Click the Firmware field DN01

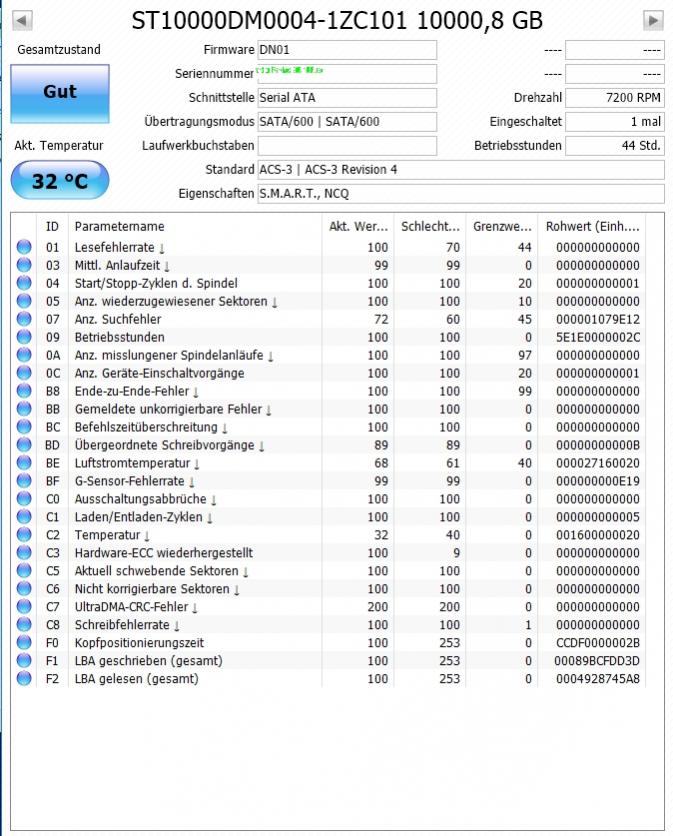tap(347, 50)
